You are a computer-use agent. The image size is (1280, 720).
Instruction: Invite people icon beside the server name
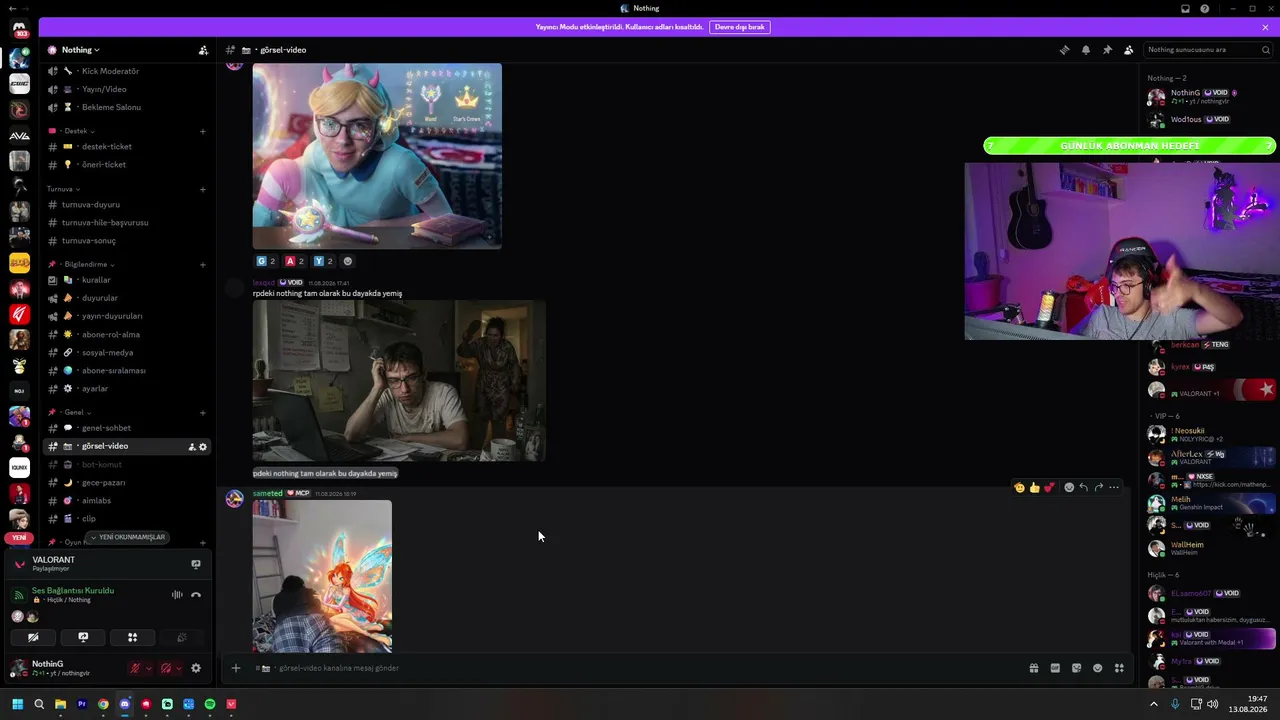tap(203, 50)
